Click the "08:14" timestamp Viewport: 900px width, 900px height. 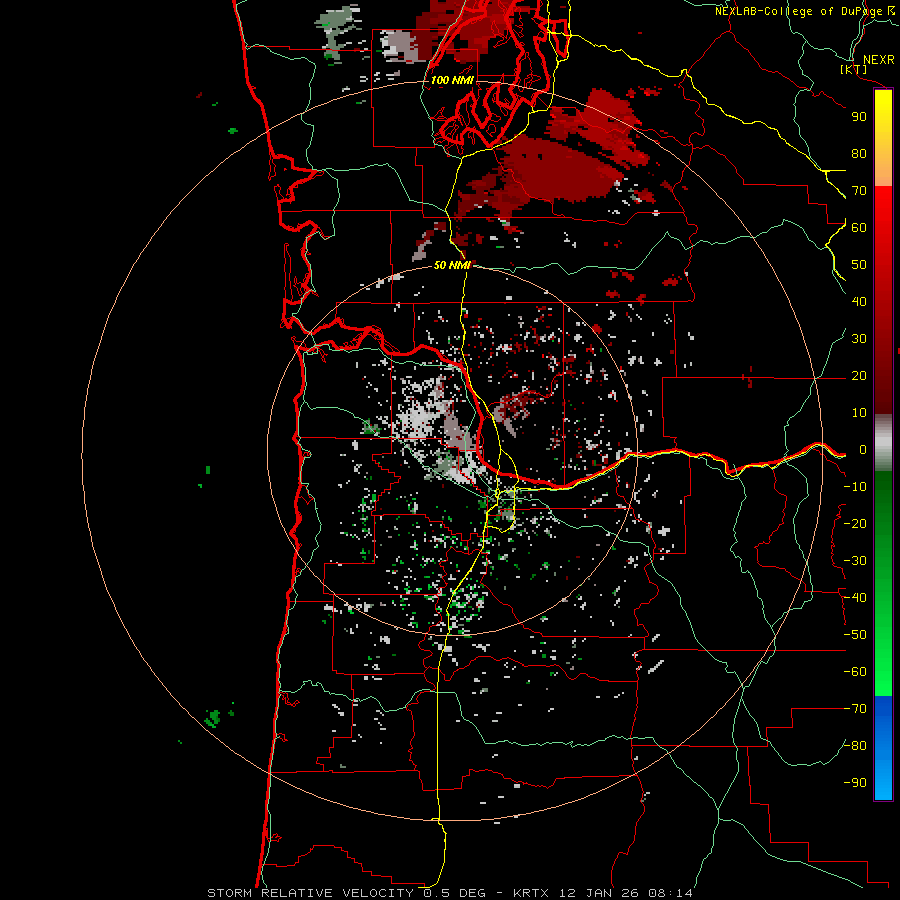pyautogui.click(x=670, y=893)
